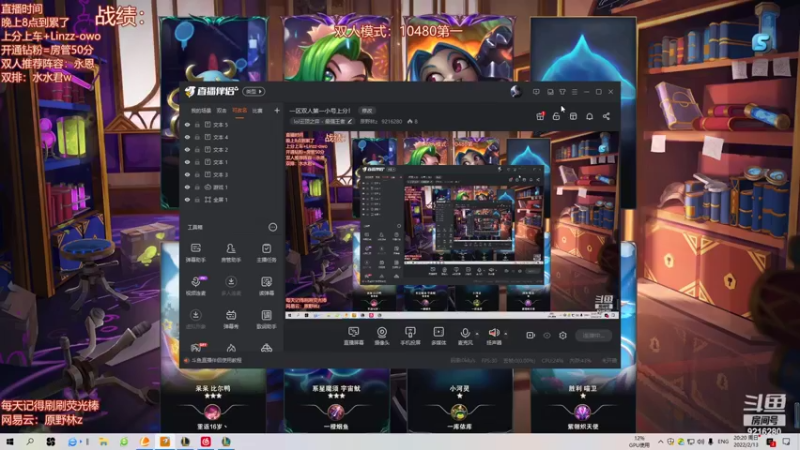This screenshot has width=800, height=450.
Task: Lock the 文本5 layer
Action: (x=197, y=124)
